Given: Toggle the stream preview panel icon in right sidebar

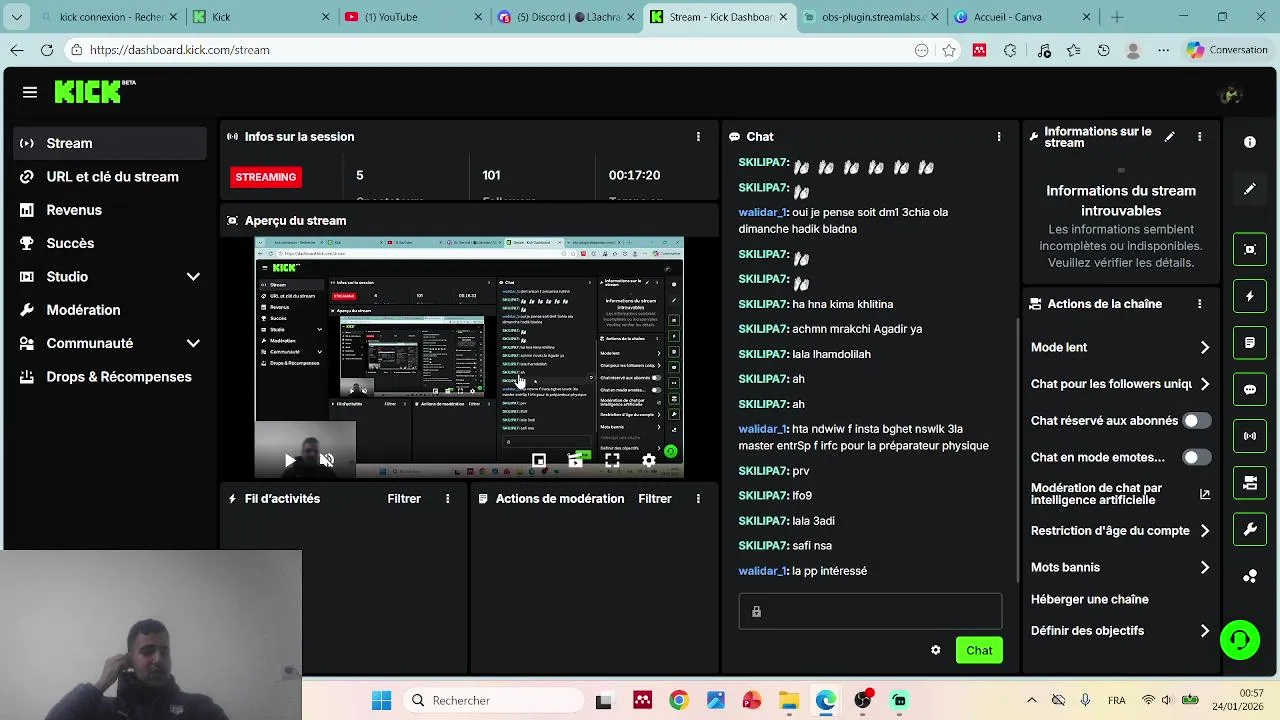Looking at the screenshot, I should [x=1250, y=249].
